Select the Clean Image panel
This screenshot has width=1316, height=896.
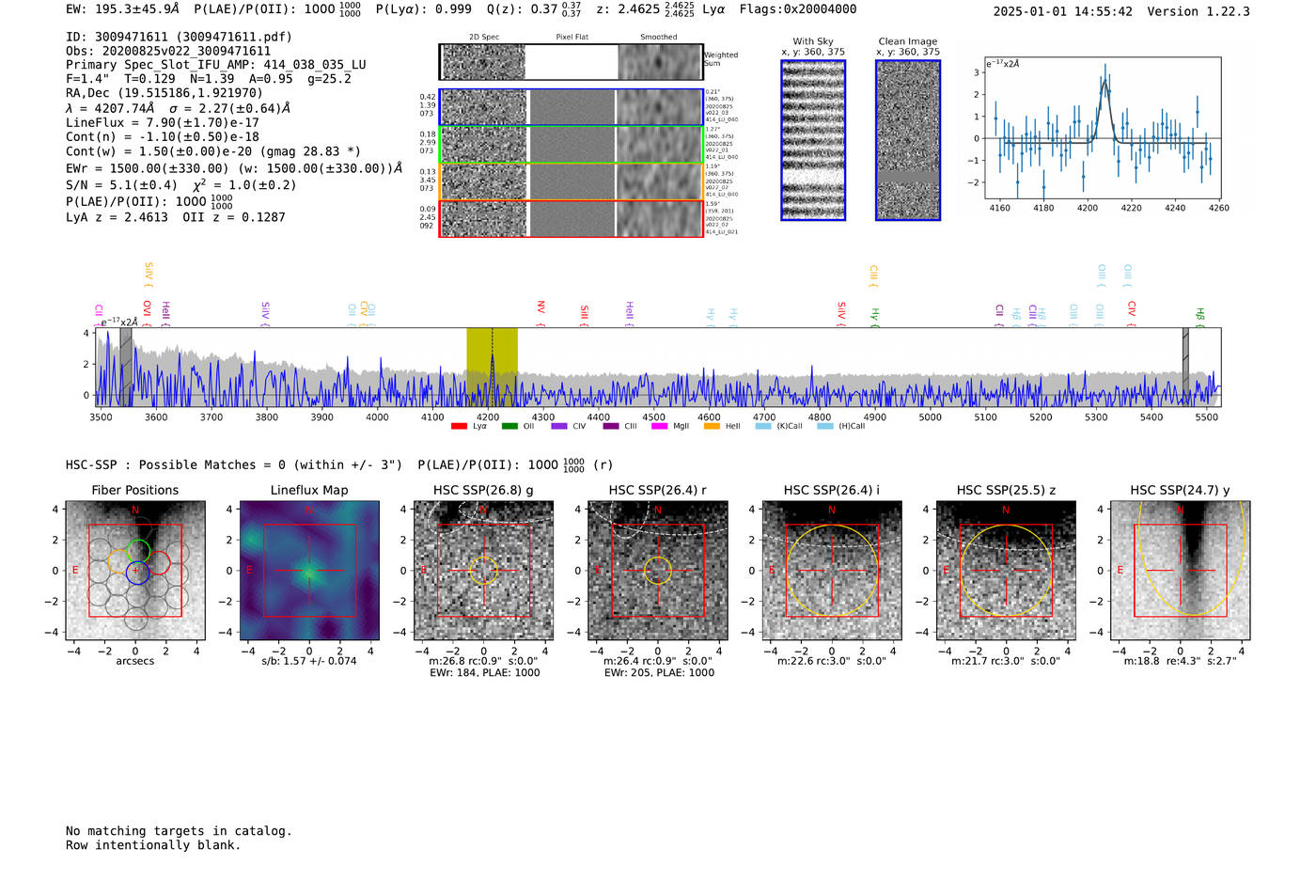[908, 140]
